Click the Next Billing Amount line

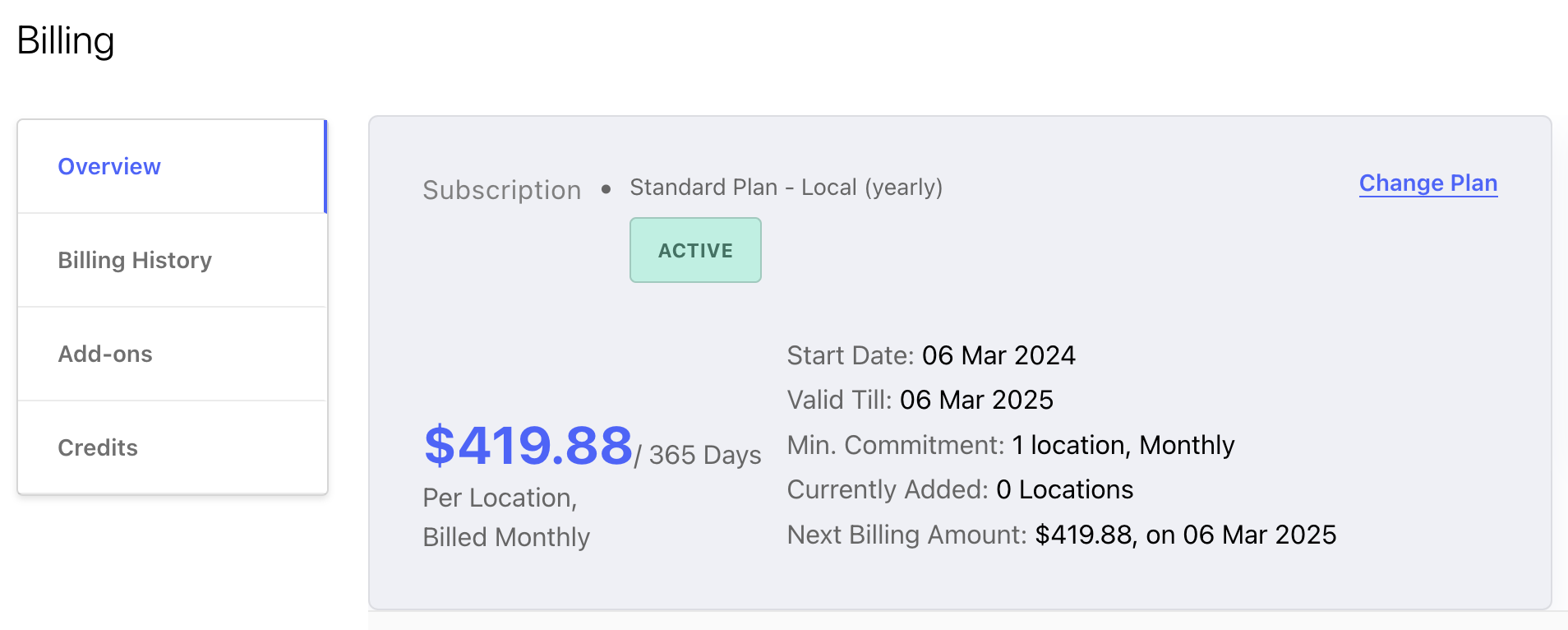coord(1062,535)
